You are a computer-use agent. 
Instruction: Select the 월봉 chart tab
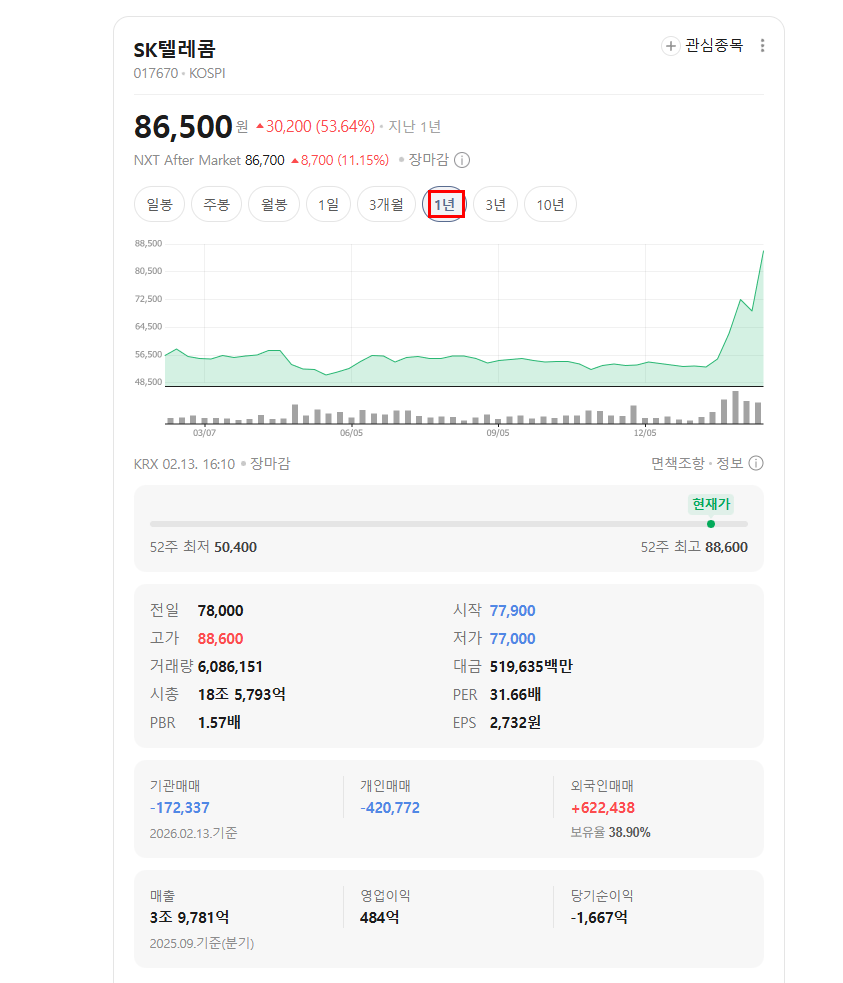274,204
